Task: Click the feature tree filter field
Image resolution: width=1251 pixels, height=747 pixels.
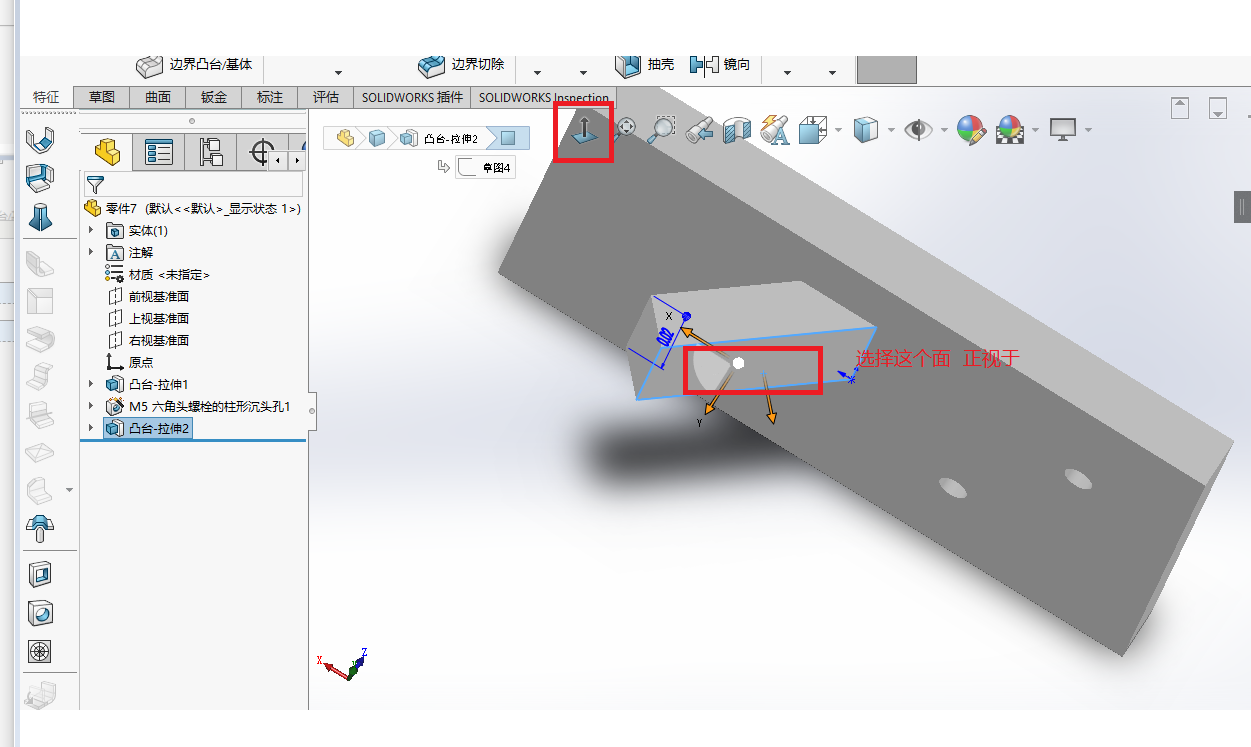Action: click(194, 185)
